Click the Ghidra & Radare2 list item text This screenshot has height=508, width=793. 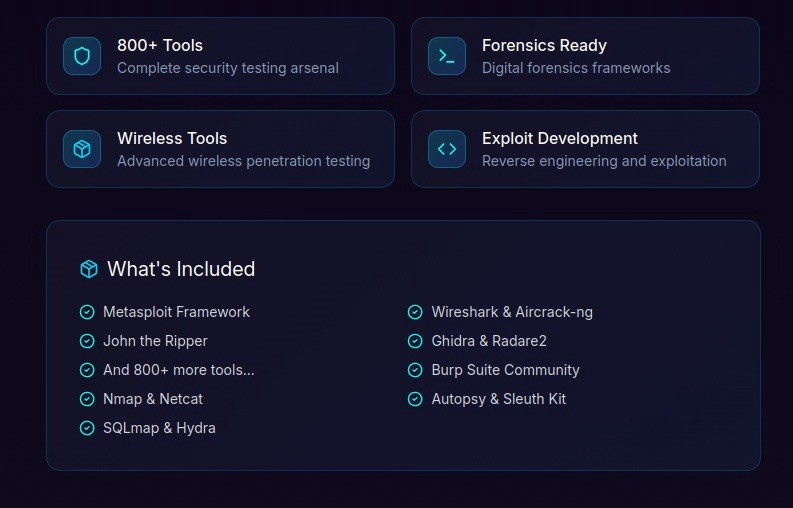(x=489, y=341)
